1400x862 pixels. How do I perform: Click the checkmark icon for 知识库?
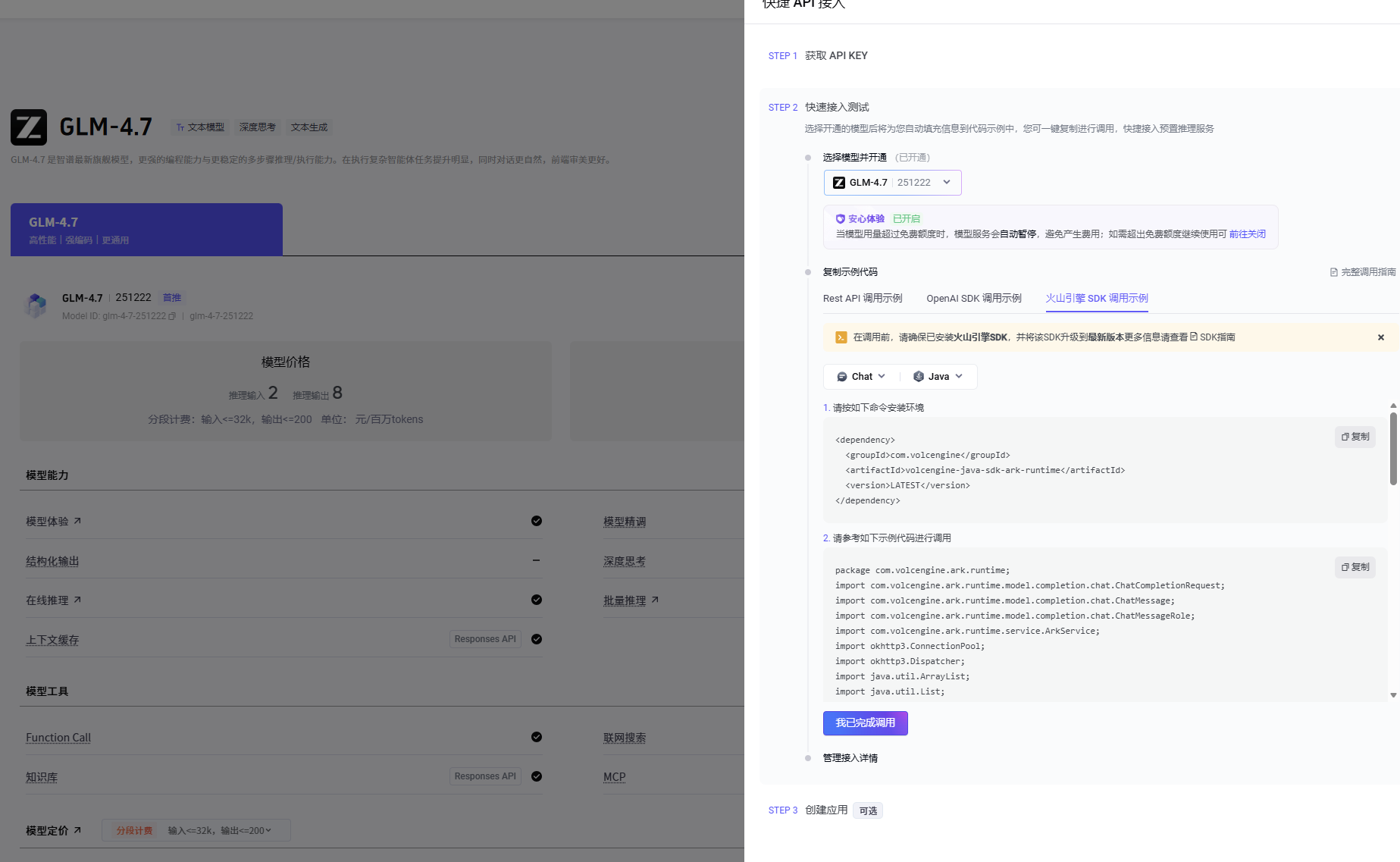[537, 776]
